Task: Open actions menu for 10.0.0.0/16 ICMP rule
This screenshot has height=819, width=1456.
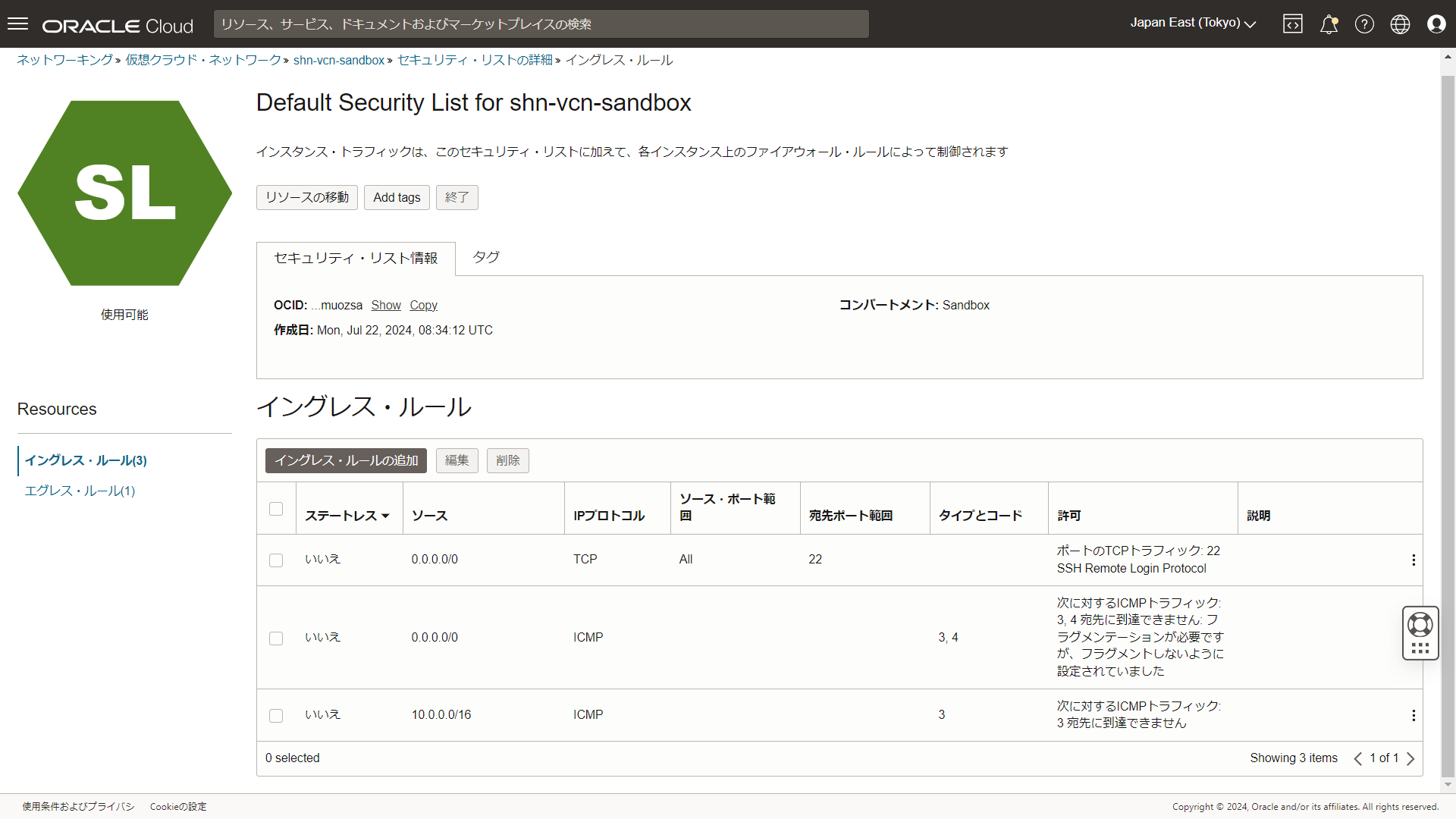Action: [1414, 715]
